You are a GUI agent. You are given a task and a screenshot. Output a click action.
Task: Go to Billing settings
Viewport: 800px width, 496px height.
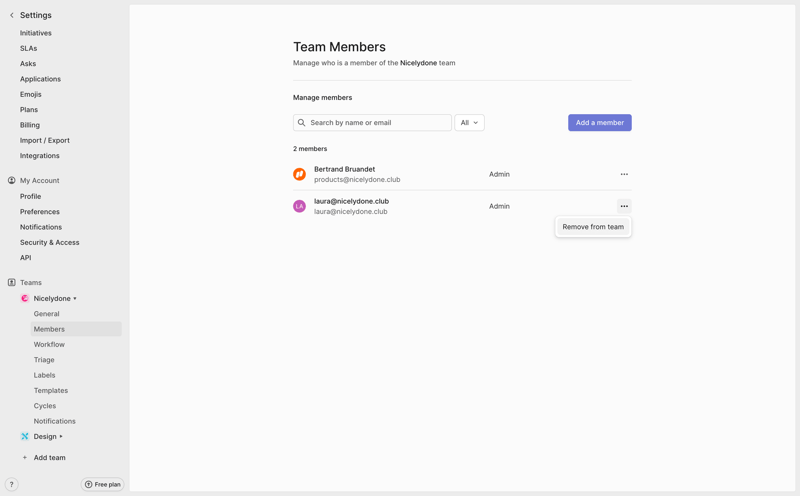(x=30, y=125)
